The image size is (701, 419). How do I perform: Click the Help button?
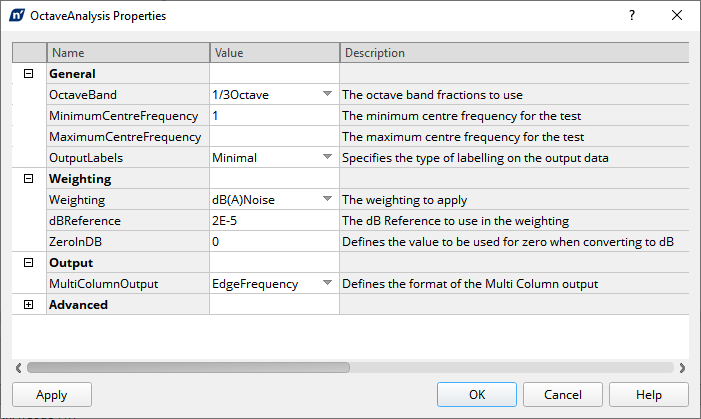tap(649, 394)
